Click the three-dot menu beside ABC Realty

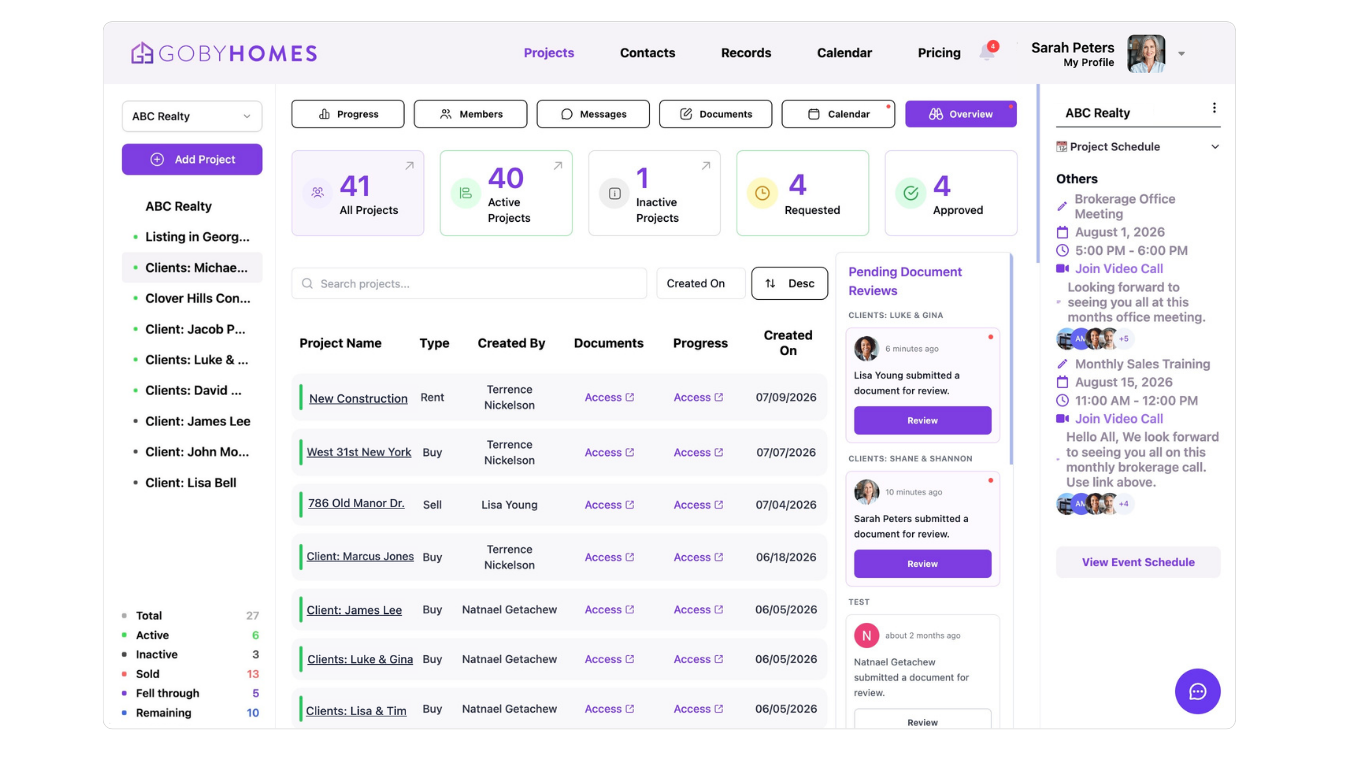pyautogui.click(x=1214, y=108)
